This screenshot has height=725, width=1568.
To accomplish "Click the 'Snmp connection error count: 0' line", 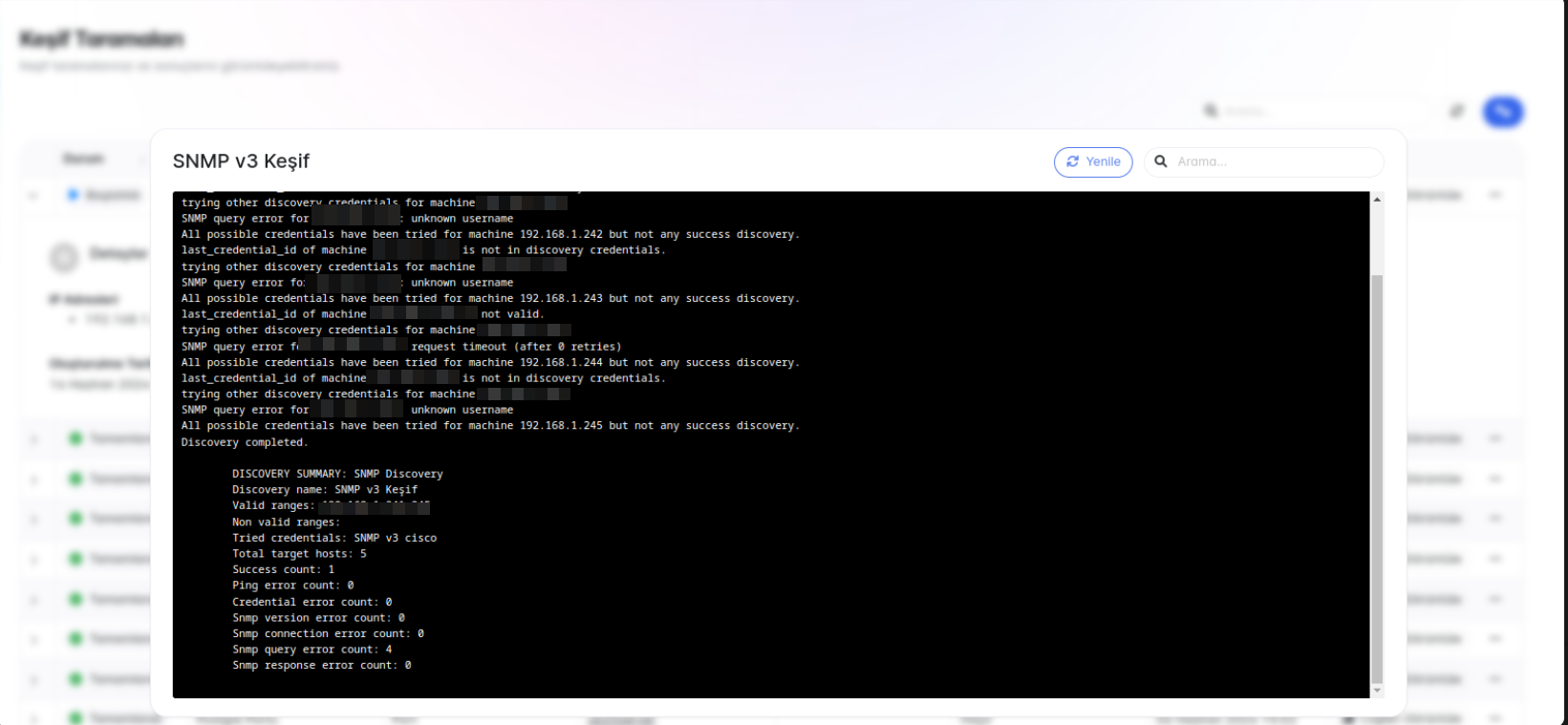I will (328, 633).
